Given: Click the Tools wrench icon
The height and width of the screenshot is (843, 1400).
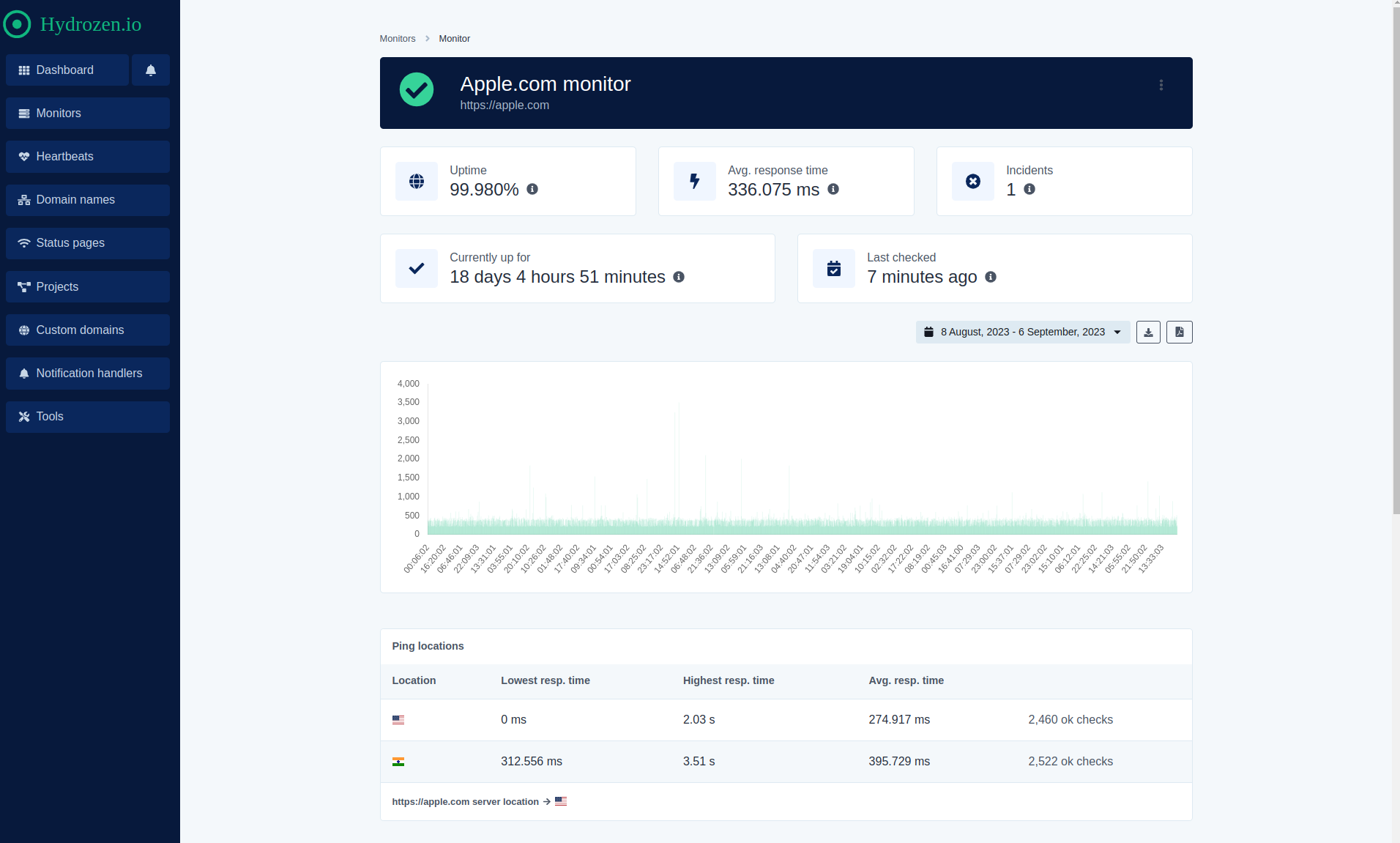Looking at the screenshot, I should coord(24,417).
